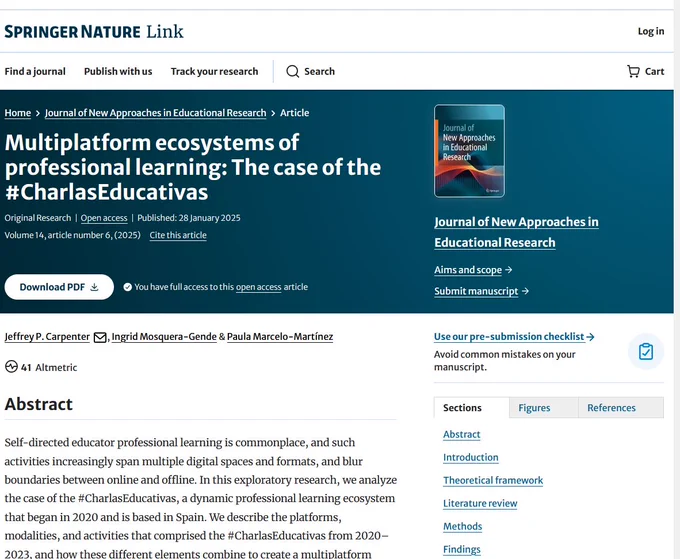Click the breadcrumb item 'Article'
The width and height of the screenshot is (680, 559).
coord(294,113)
